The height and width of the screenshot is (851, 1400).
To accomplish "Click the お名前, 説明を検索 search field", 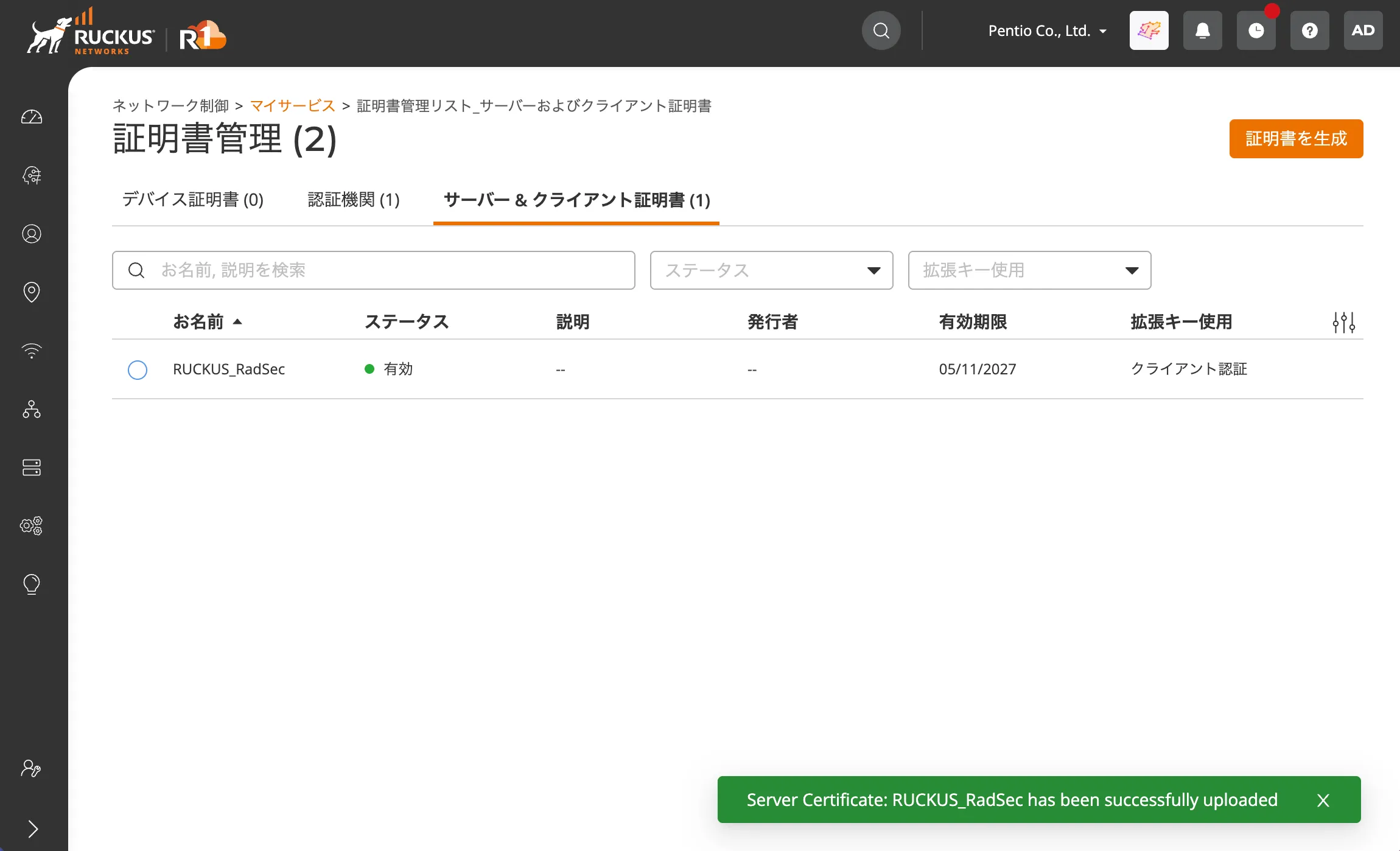I will (x=373, y=270).
